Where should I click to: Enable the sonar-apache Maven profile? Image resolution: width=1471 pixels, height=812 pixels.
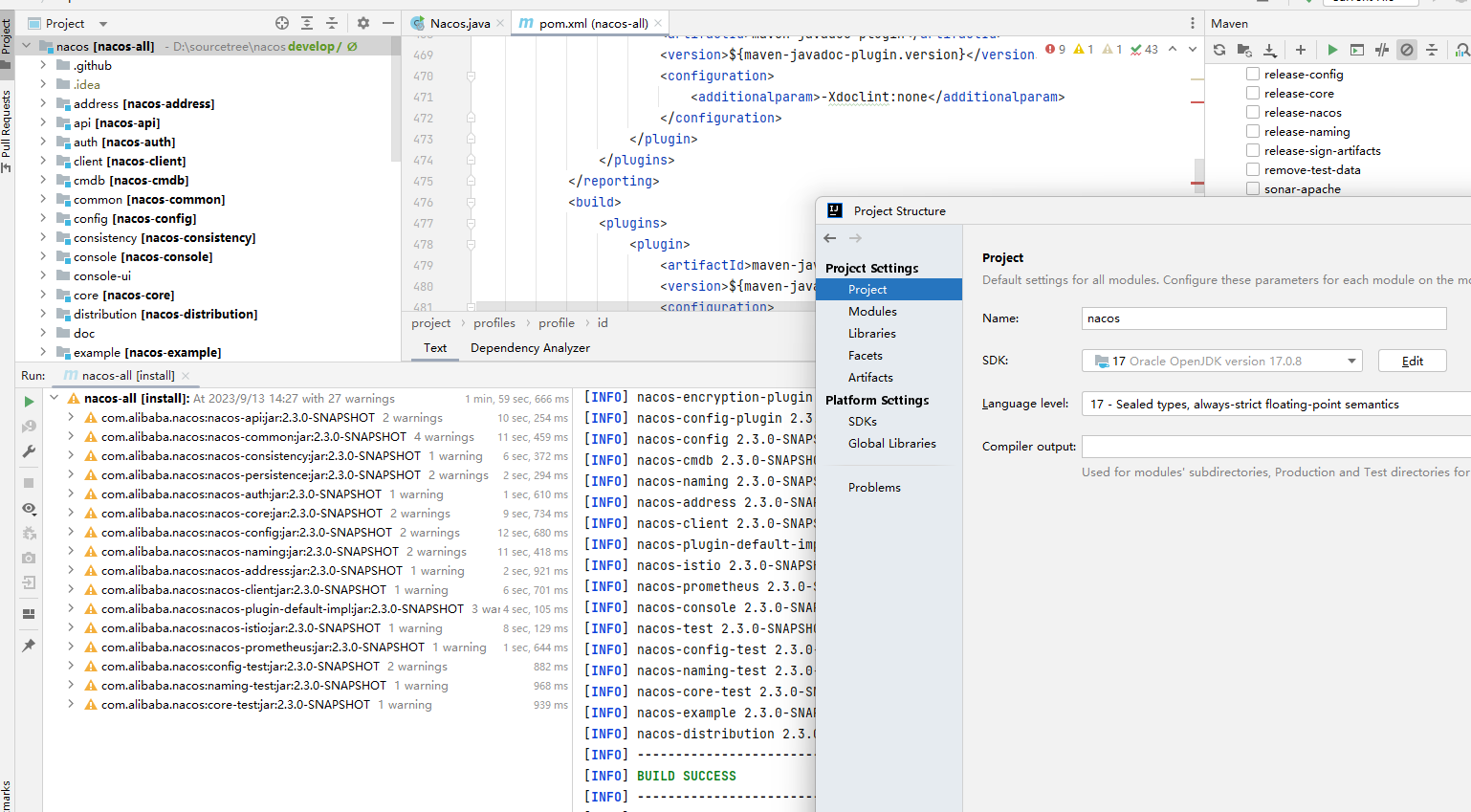(x=1253, y=188)
